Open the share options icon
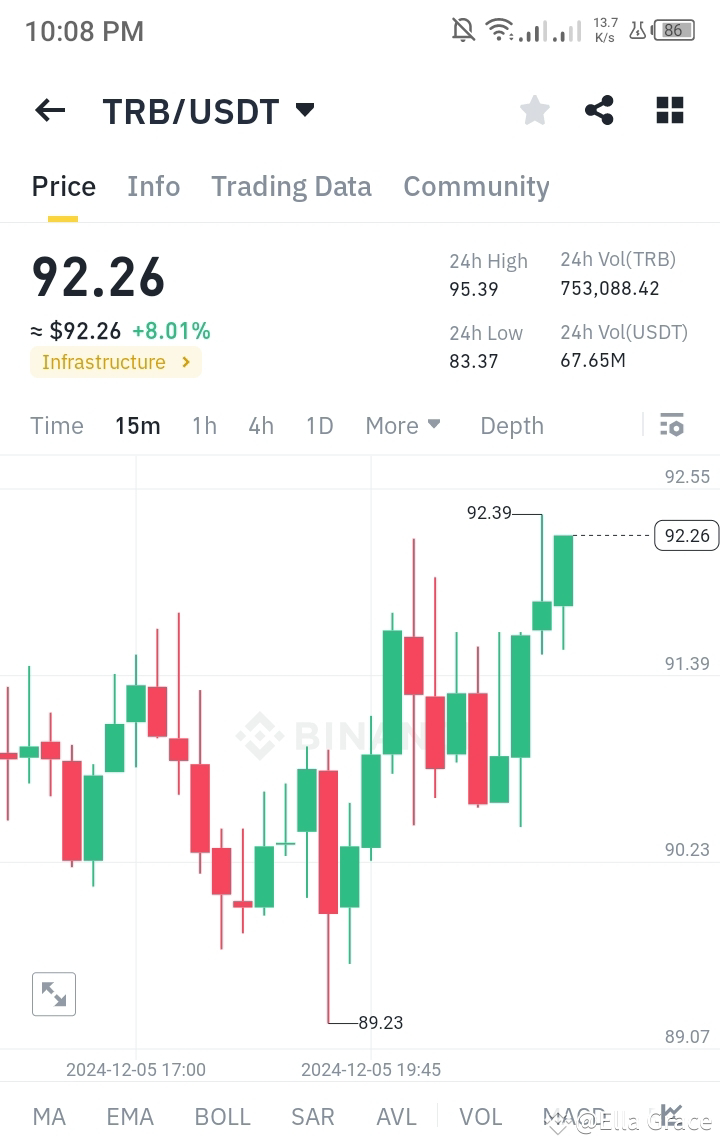720x1144 pixels. click(x=599, y=110)
